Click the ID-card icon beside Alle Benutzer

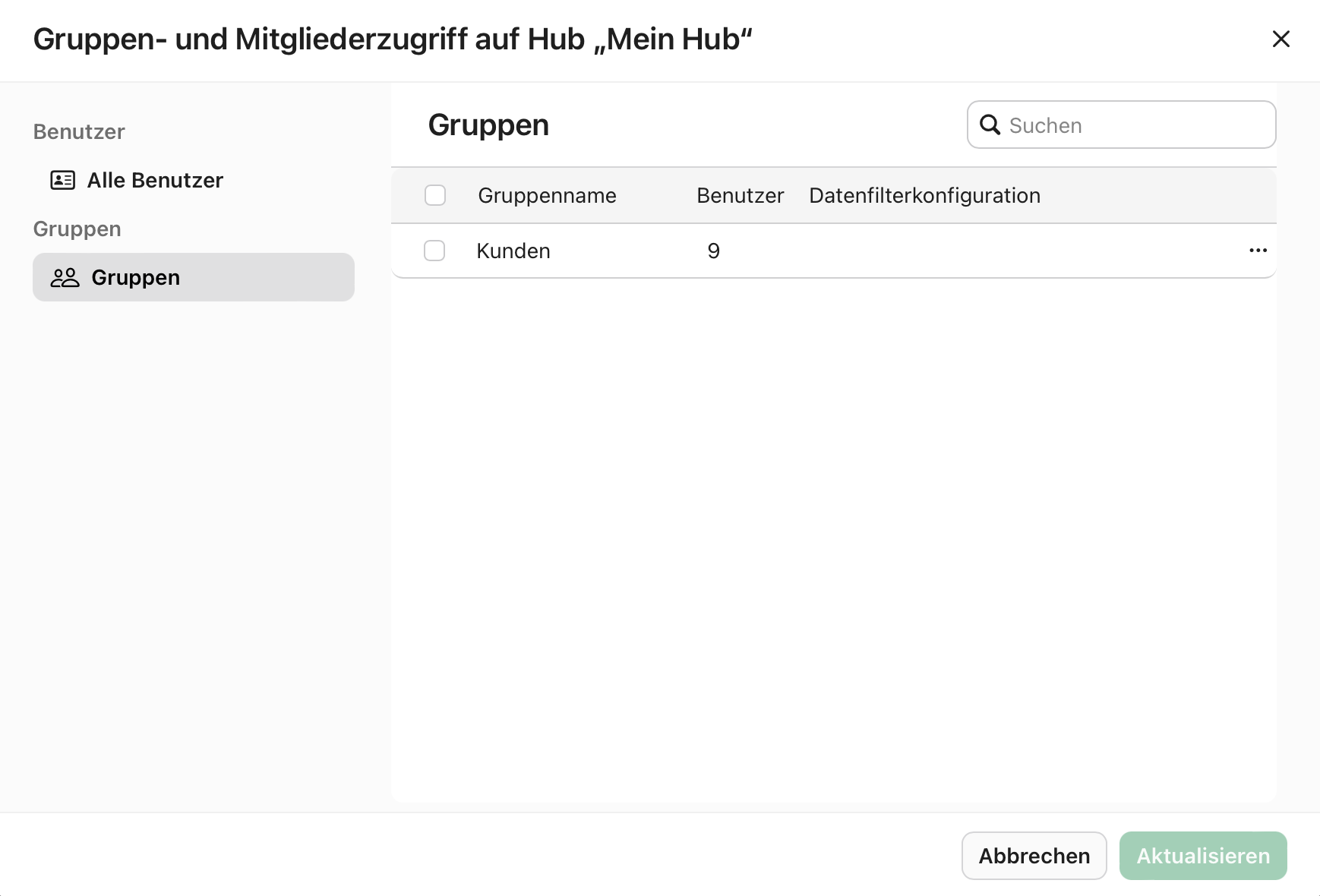[x=64, y=180]
